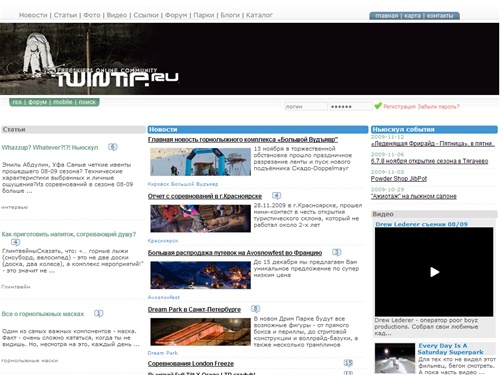
Task: Click the Большой Вудъявр news thumbnail
Action: [x=200, y=162]
